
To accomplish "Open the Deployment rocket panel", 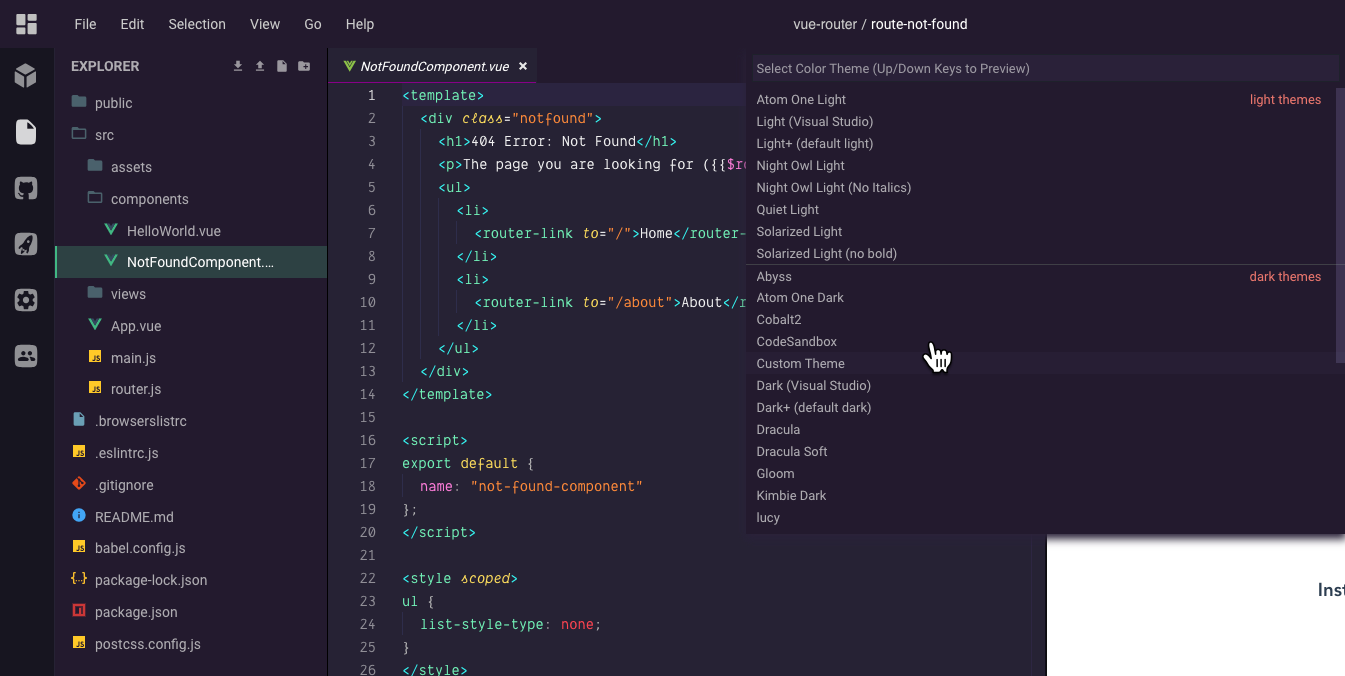I will (26, 243).
